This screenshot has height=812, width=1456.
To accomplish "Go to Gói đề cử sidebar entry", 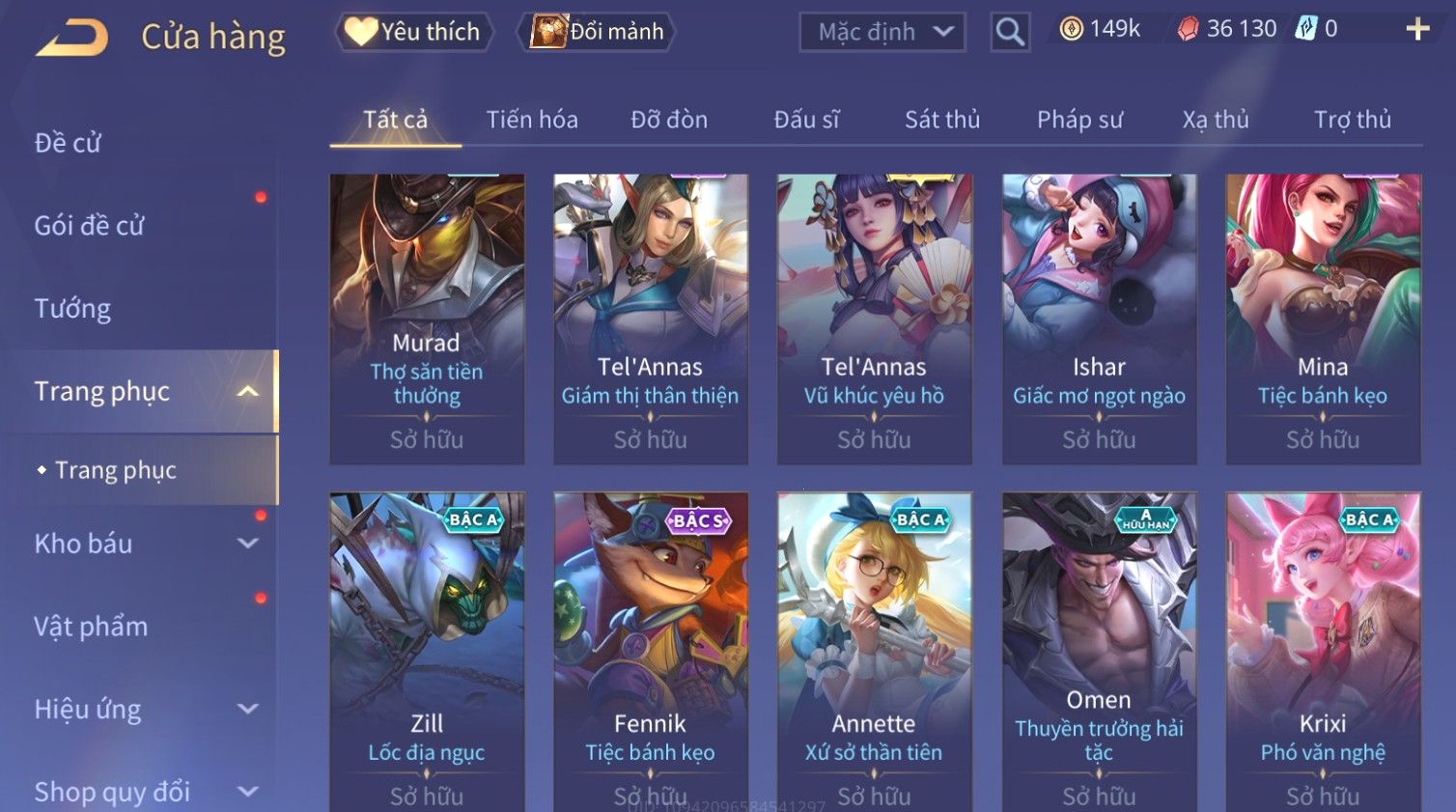I will (x=89, y=226).
